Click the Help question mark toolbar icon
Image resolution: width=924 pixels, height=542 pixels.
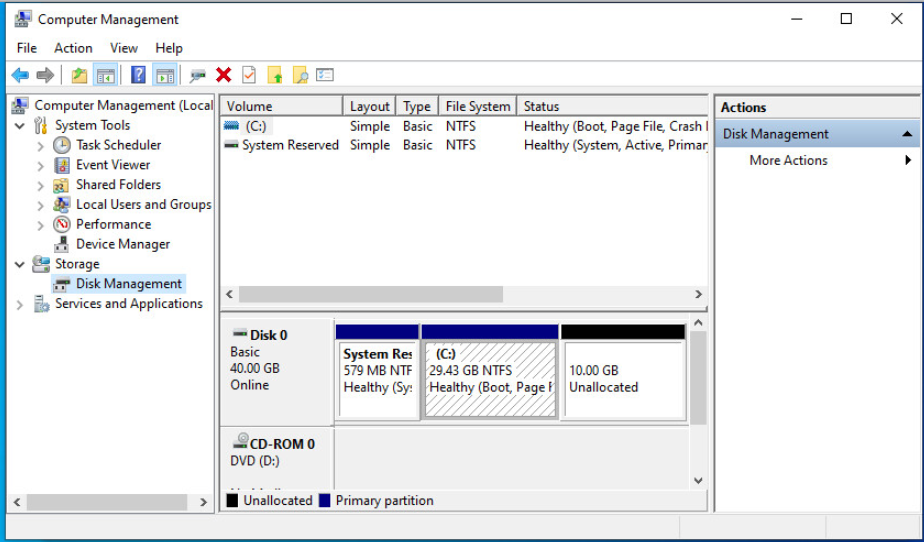138,75
